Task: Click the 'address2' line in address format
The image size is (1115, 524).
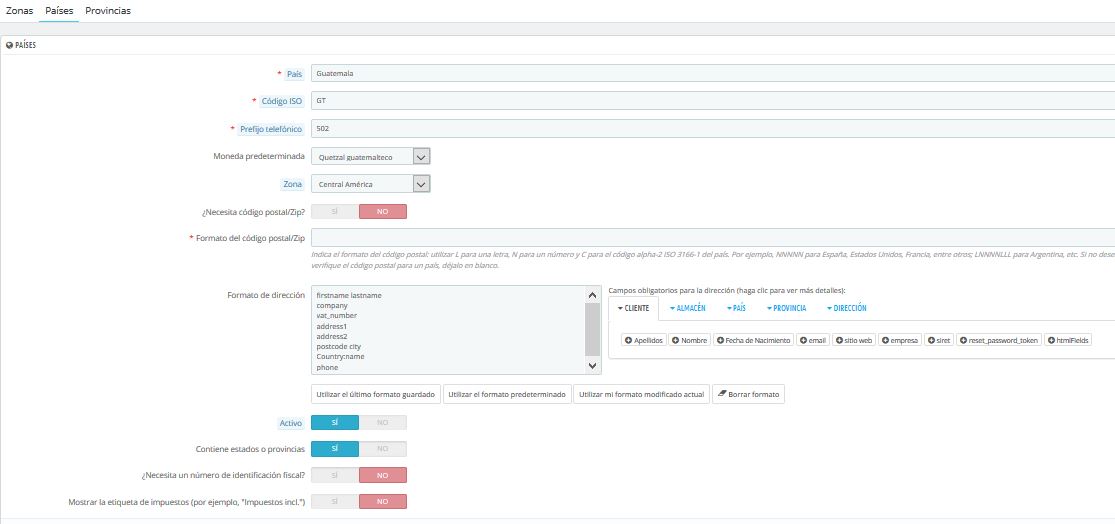Action: tap(331, 336)
